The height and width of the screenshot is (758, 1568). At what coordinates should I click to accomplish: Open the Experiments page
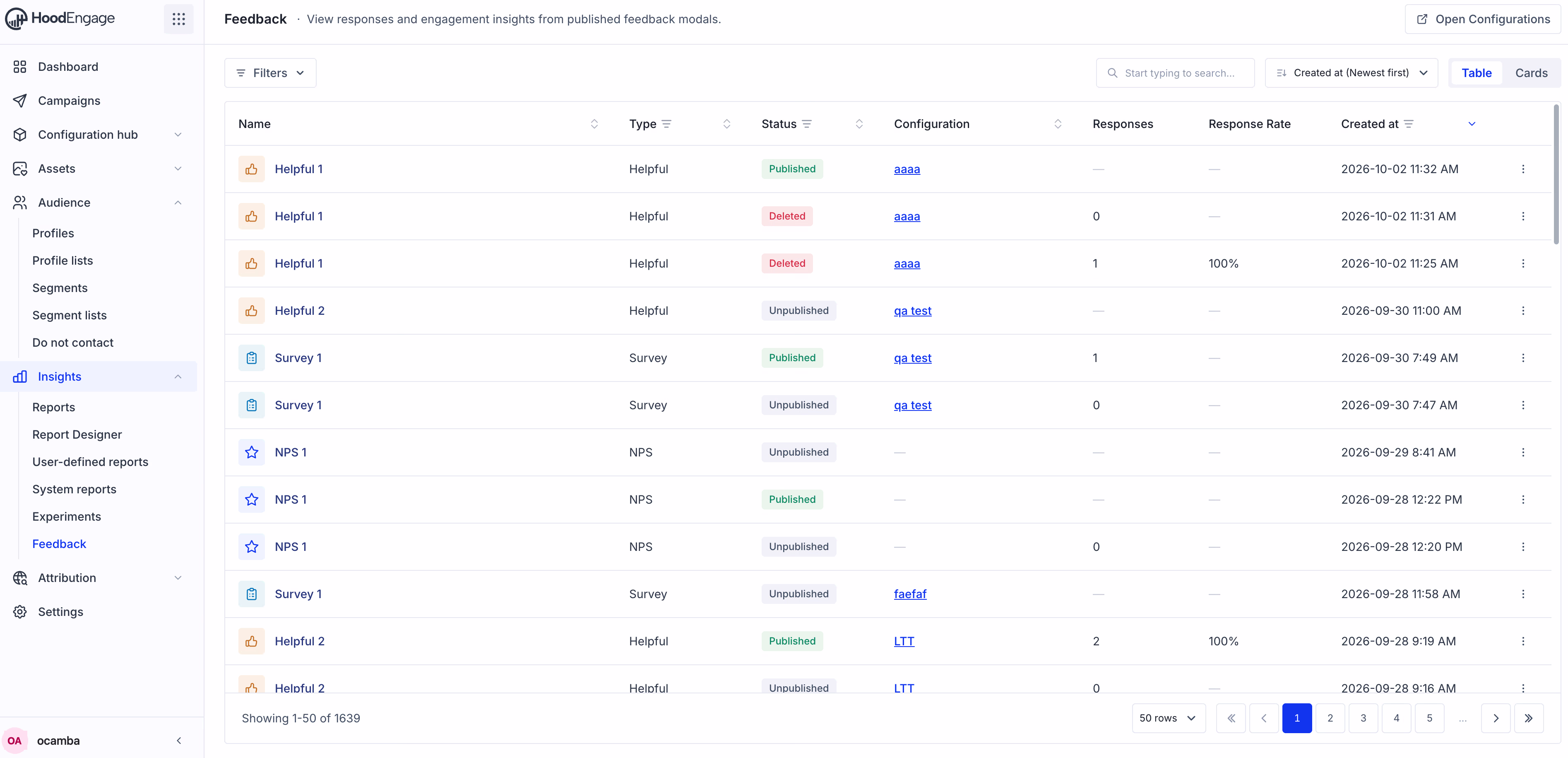click(66, 517)
